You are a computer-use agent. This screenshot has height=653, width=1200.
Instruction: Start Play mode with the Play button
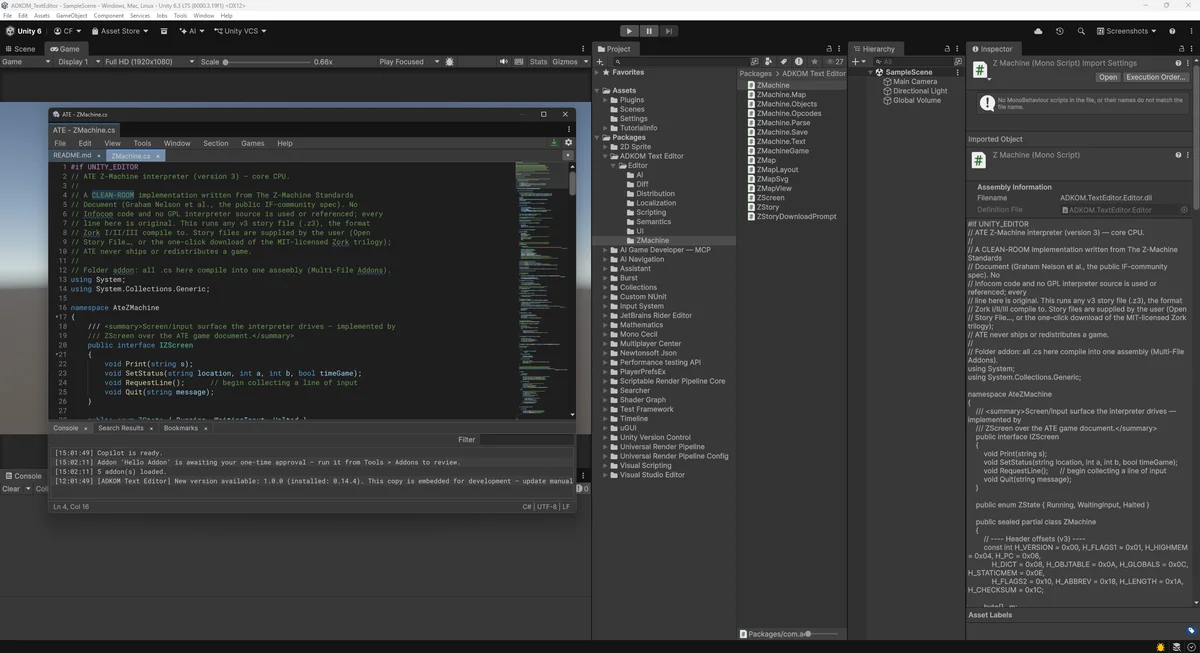click(x=628, y=31)
